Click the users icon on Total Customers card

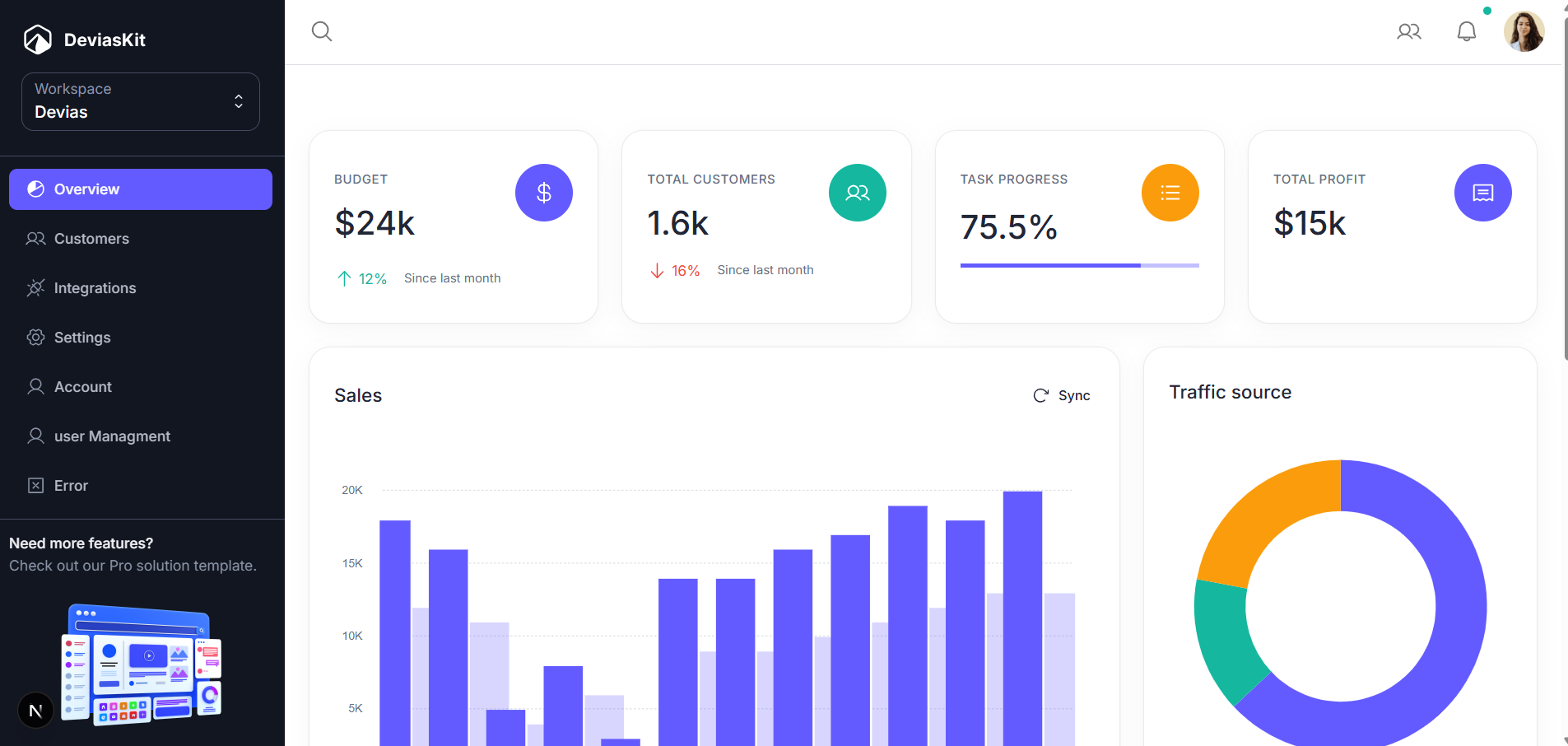click(858, 192)
